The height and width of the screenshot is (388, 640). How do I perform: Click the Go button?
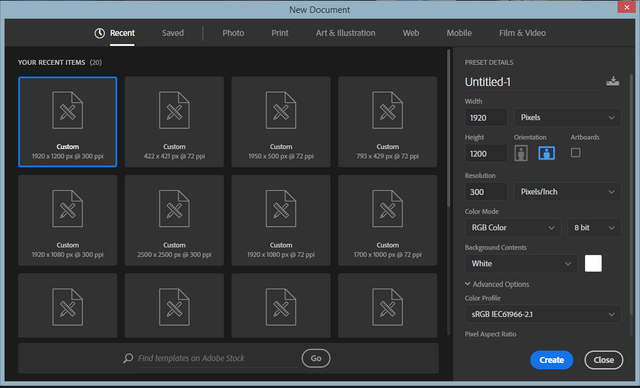tap(316, 358)
